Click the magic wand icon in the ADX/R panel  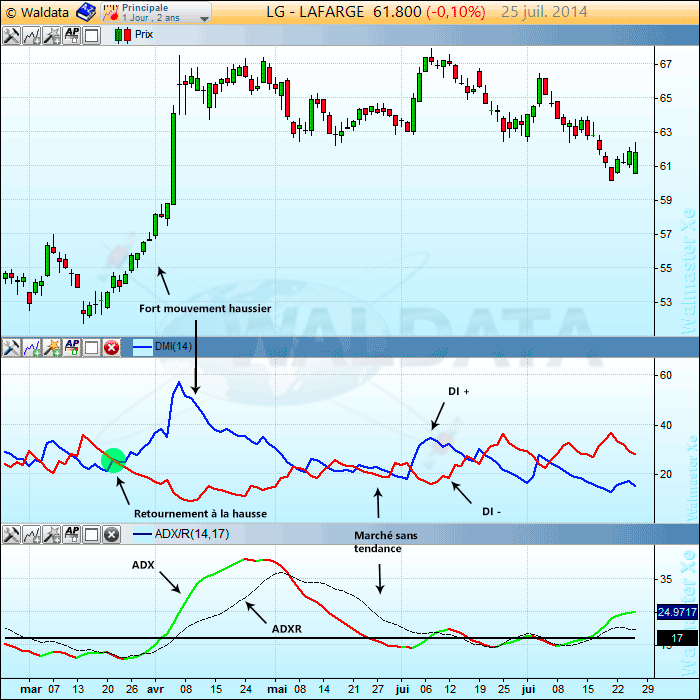[x=52, y=534]
